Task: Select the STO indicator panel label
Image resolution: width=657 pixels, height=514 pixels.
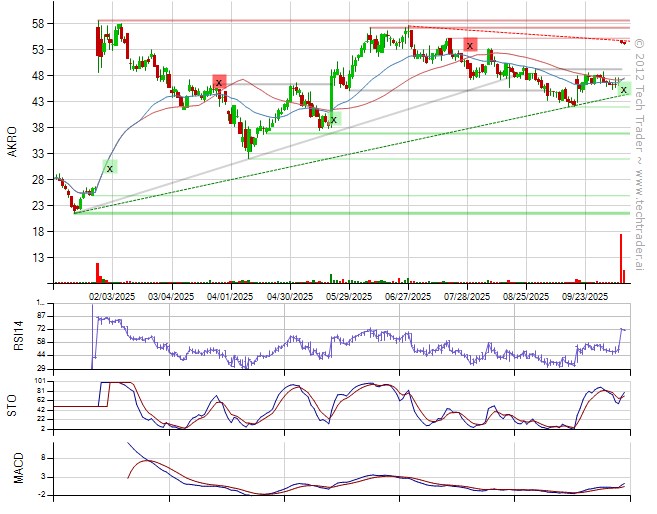Action: click(x=12, y=405)
